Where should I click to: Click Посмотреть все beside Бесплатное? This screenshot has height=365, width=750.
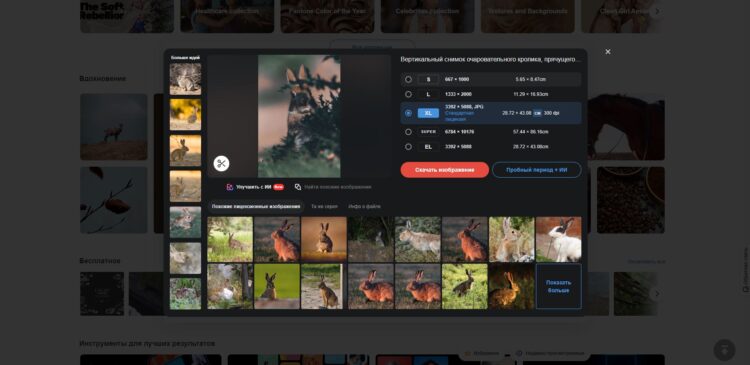pyautogui.click(x=646, y=262)
